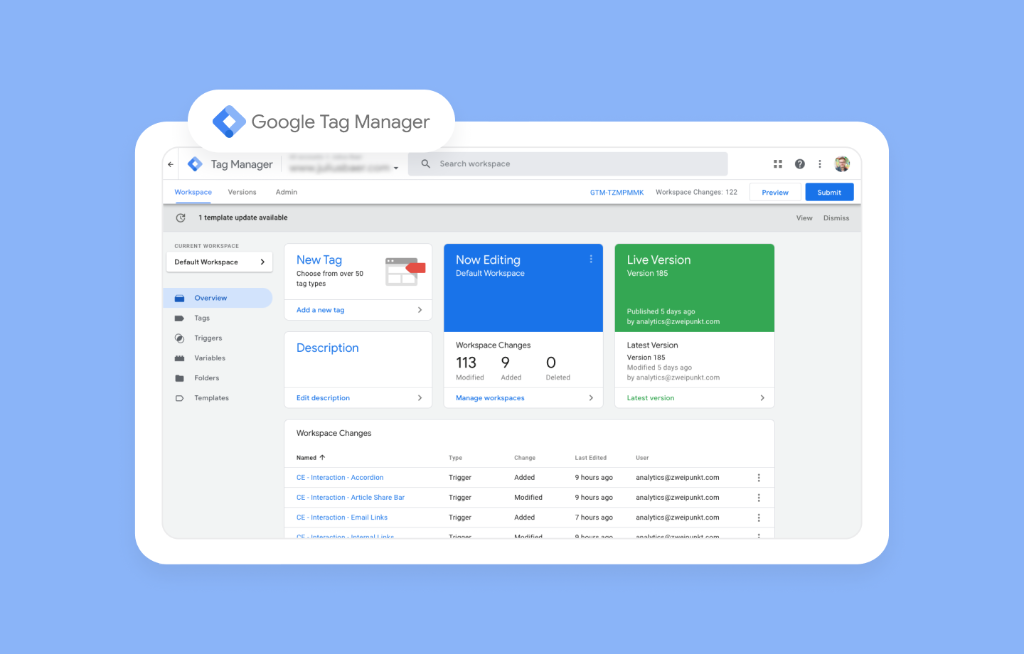Click the user profile avatar
Viewport: 1024px width, 654px height.
(842, 164)
